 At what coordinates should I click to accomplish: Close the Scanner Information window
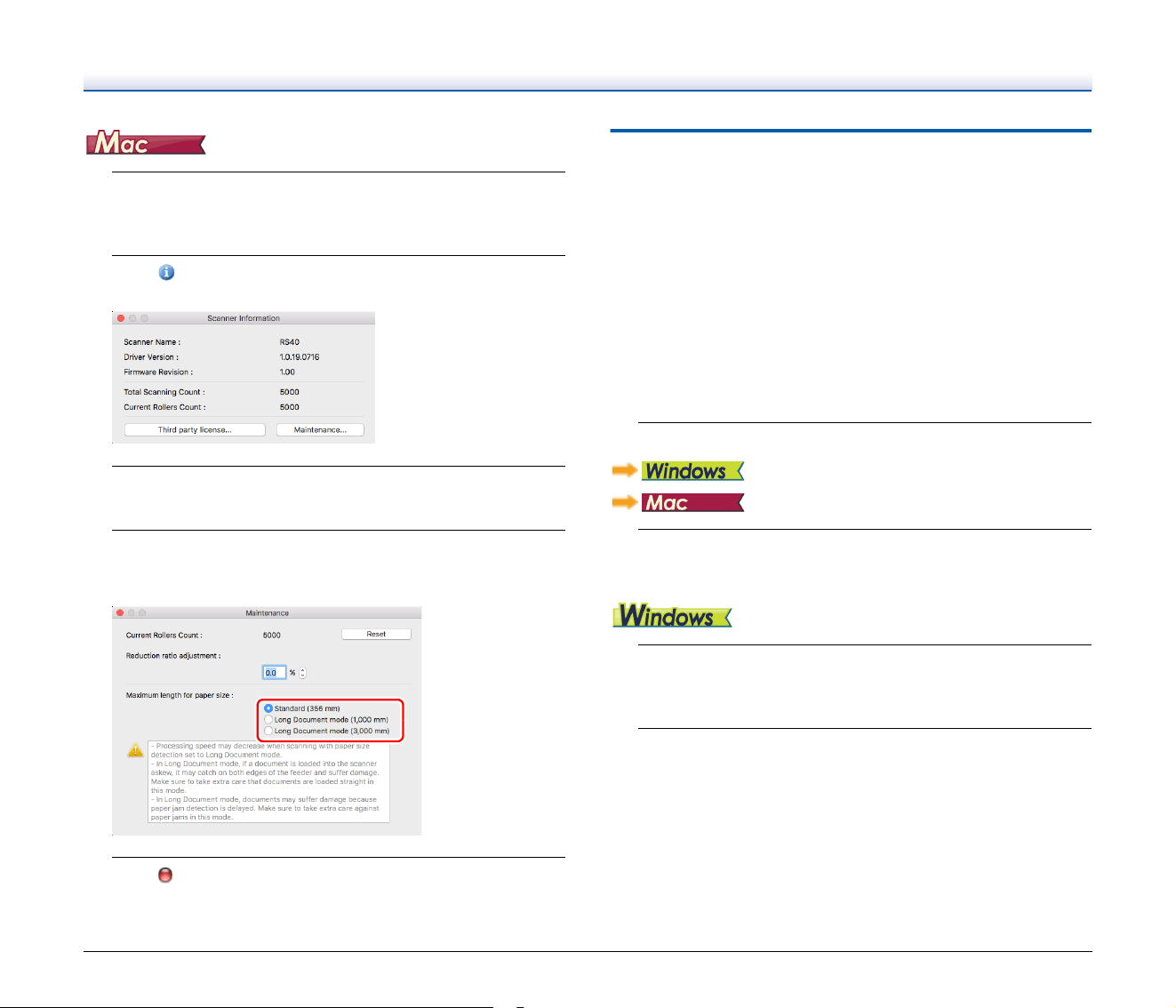click(121, 318)
